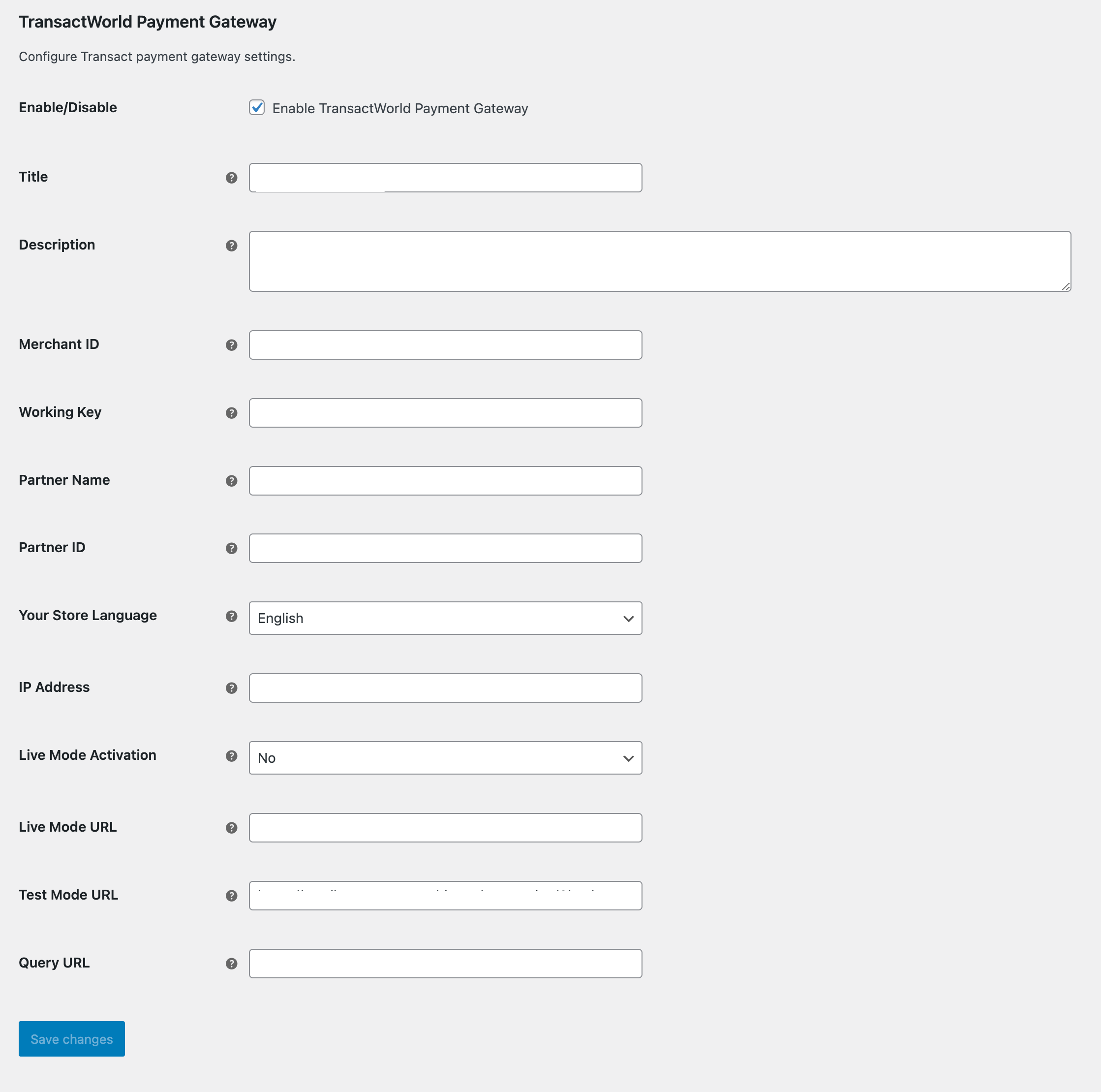Click the Partner ID help icon
Viewport: 1101px width, 1092px height.
(231, 548)
